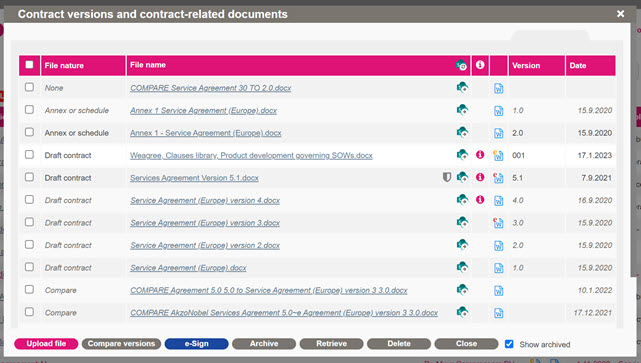This screenshot has width=641, height=363.
Task: Click Word icon for Services Agreement Version 5.1
Action: (498, 178)
